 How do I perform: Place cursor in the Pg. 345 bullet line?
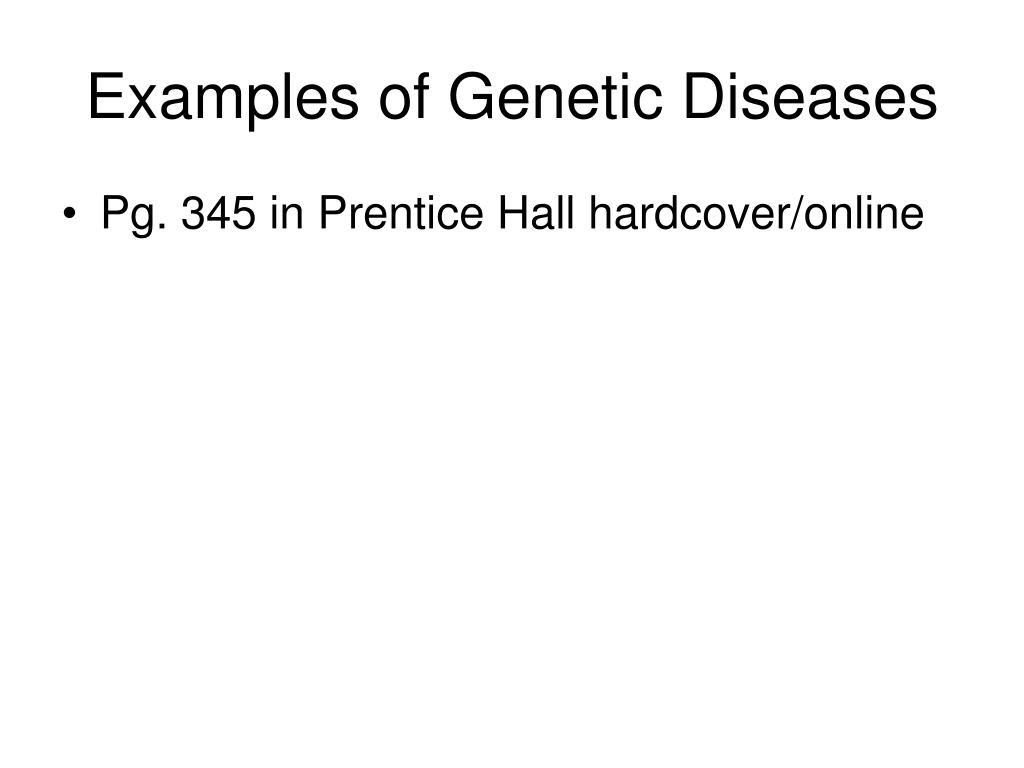click(x=513, y=214)
